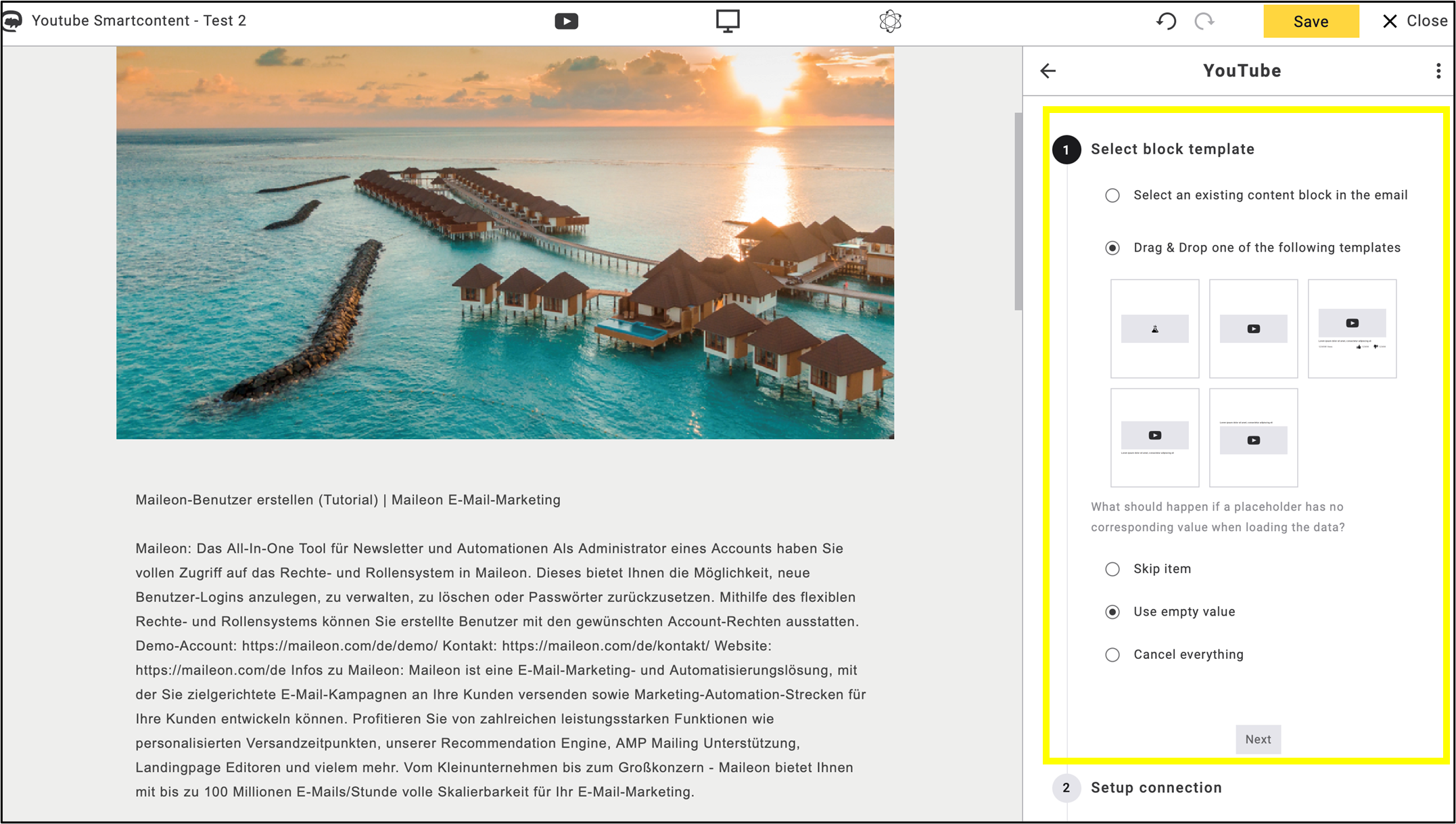1456x824 pixels.
Task: Pick the template with text above video
Action: (x=1253, y=438)
